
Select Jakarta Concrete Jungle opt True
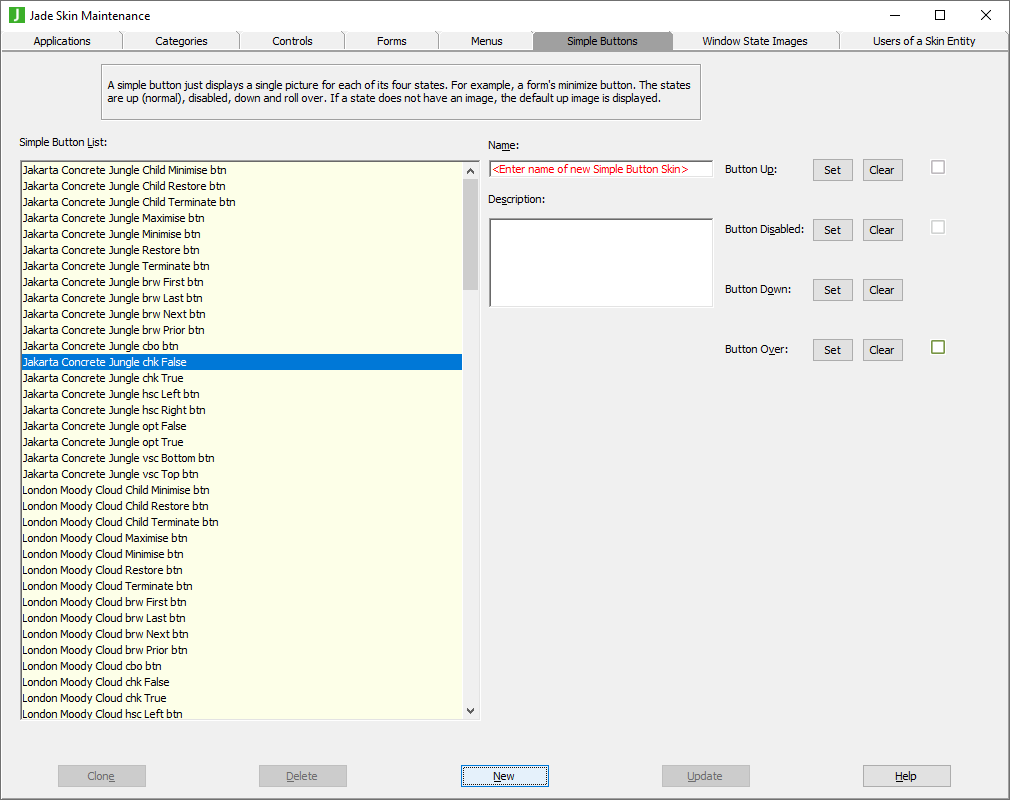[103, 442]
